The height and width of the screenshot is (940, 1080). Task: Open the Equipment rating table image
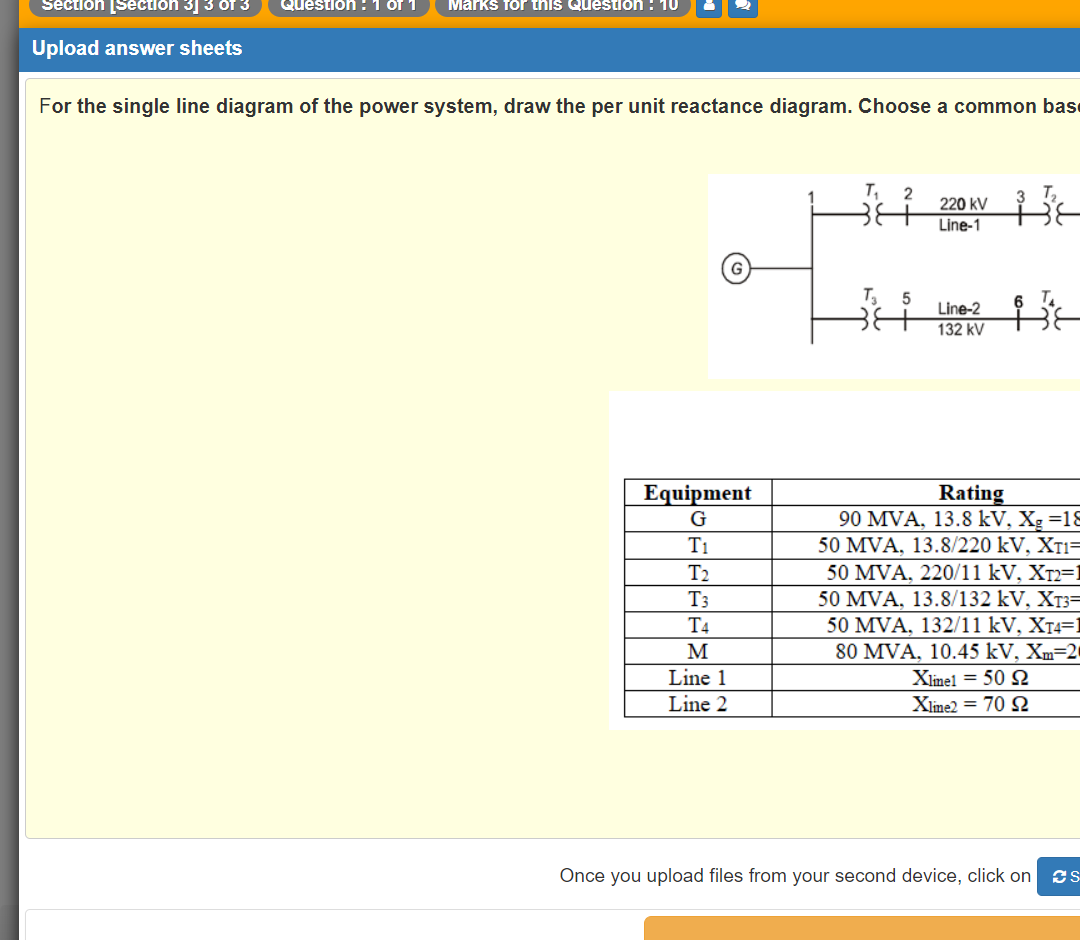845,560
